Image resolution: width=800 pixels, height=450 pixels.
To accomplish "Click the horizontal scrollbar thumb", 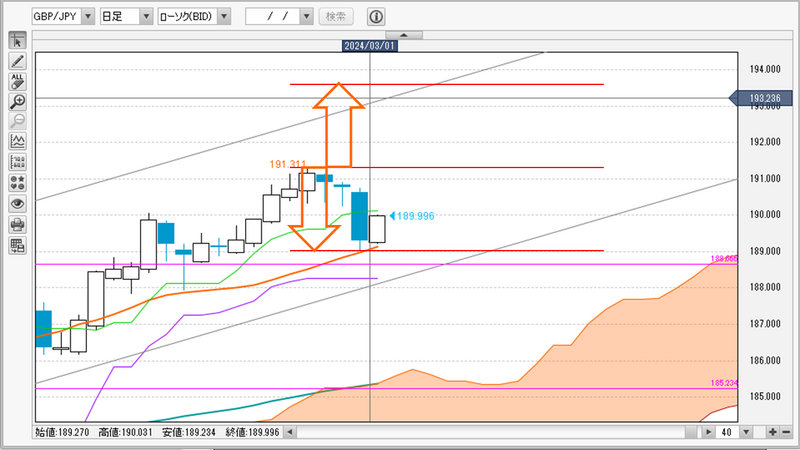I will click(691, 432).
